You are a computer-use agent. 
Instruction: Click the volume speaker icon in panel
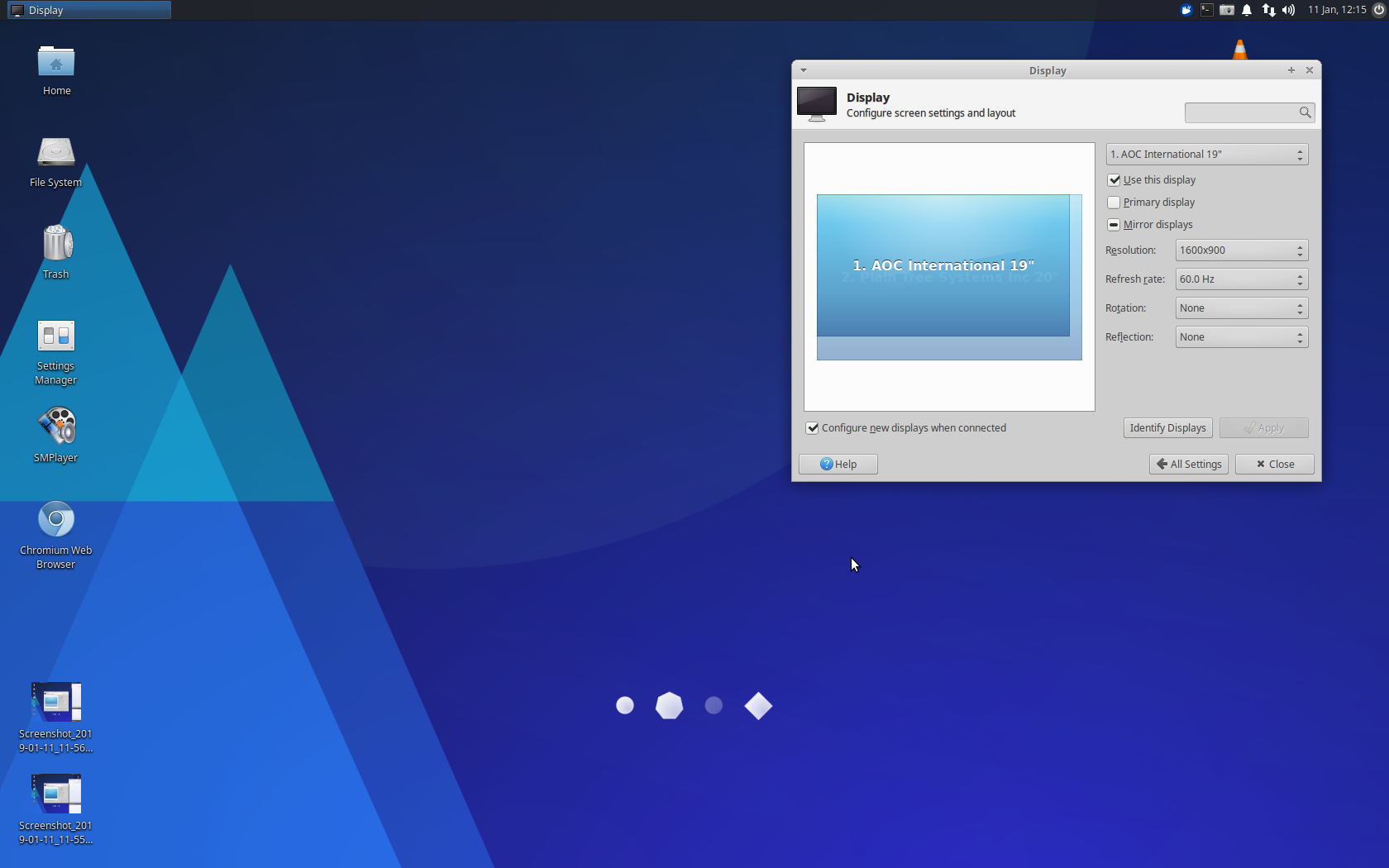pos(1288,10)
